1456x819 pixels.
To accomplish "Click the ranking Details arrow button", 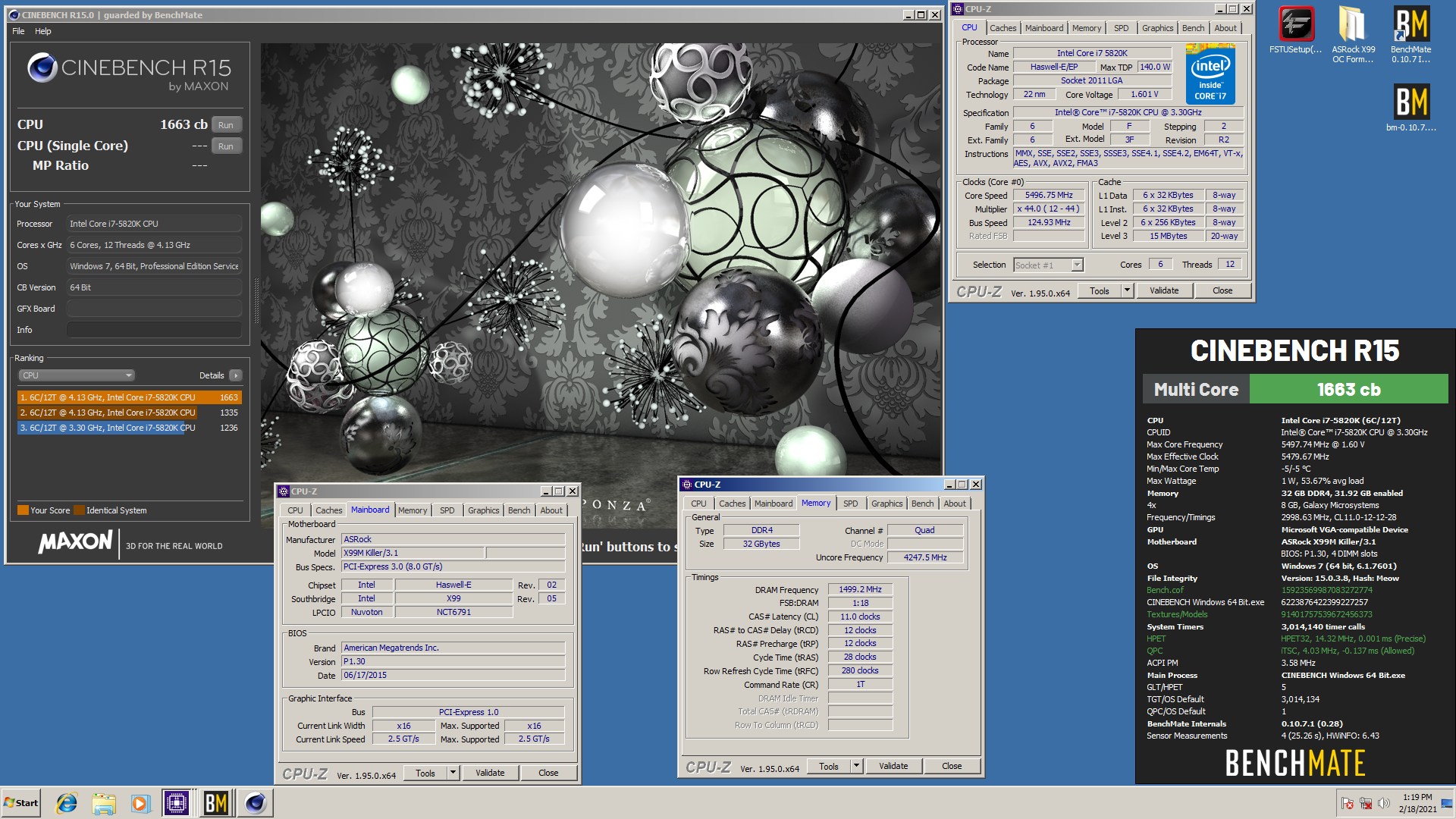I will (236, 375).
